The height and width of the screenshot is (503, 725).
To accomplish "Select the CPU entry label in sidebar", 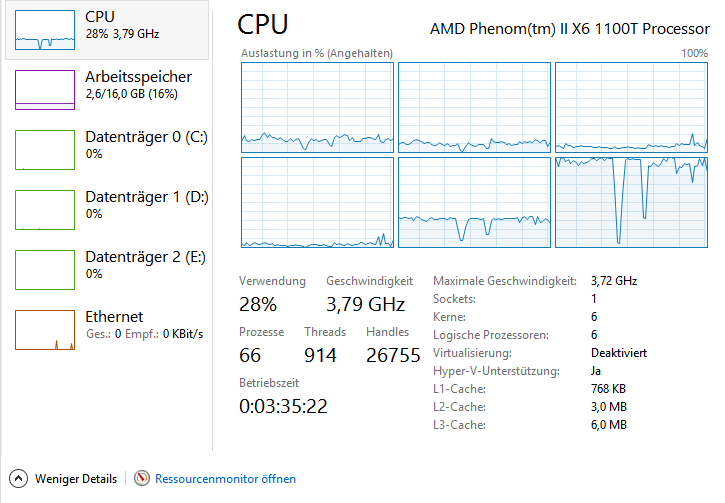I will (x=100, y=17).
